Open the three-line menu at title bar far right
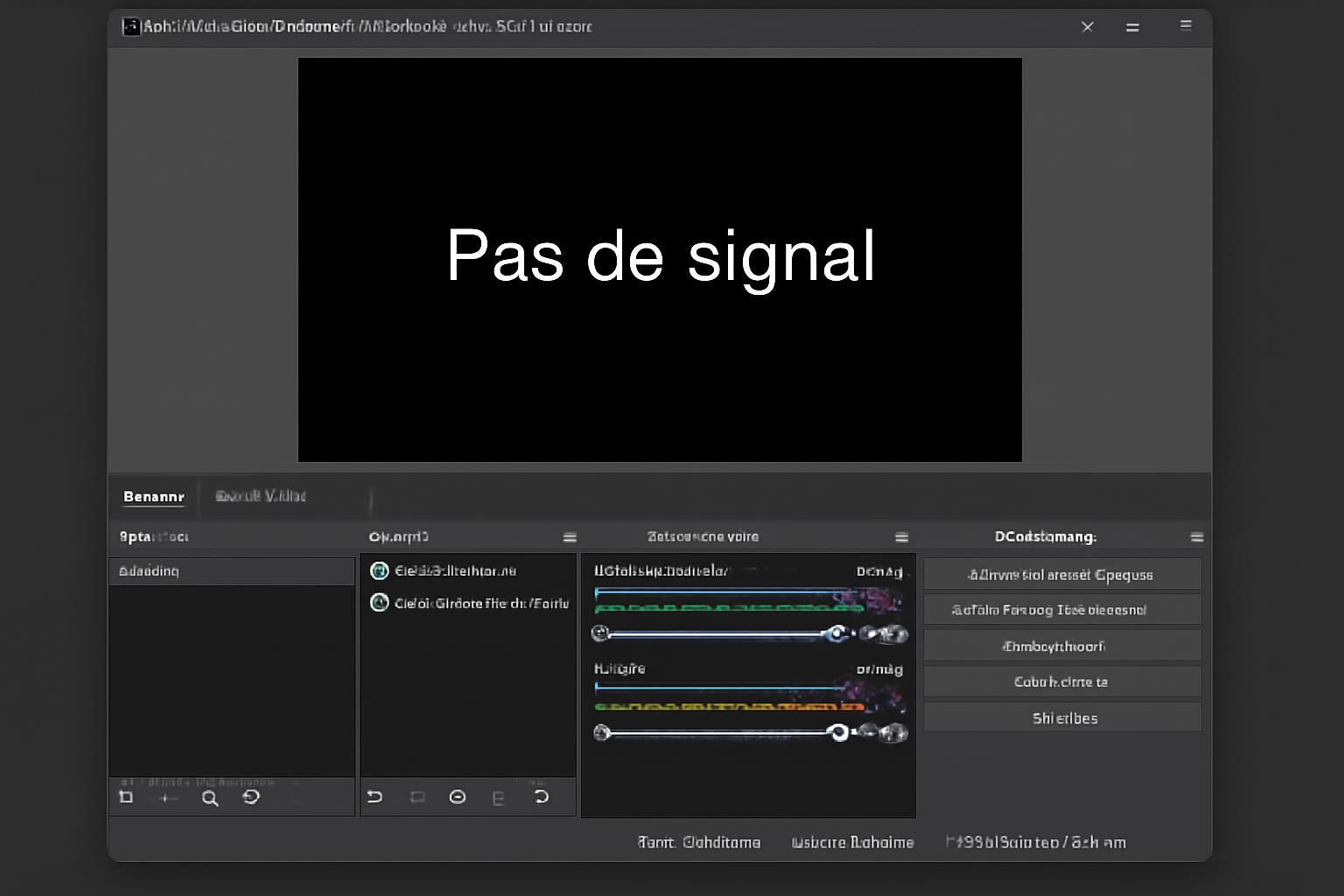1344x896 pixels. (1186, 25)
